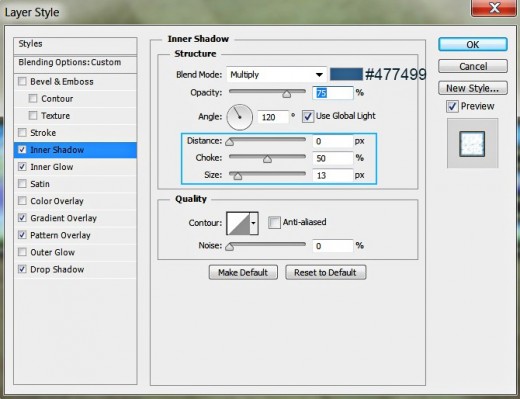
Task: Click the style preview thumbnail
Action: point(472,144)
